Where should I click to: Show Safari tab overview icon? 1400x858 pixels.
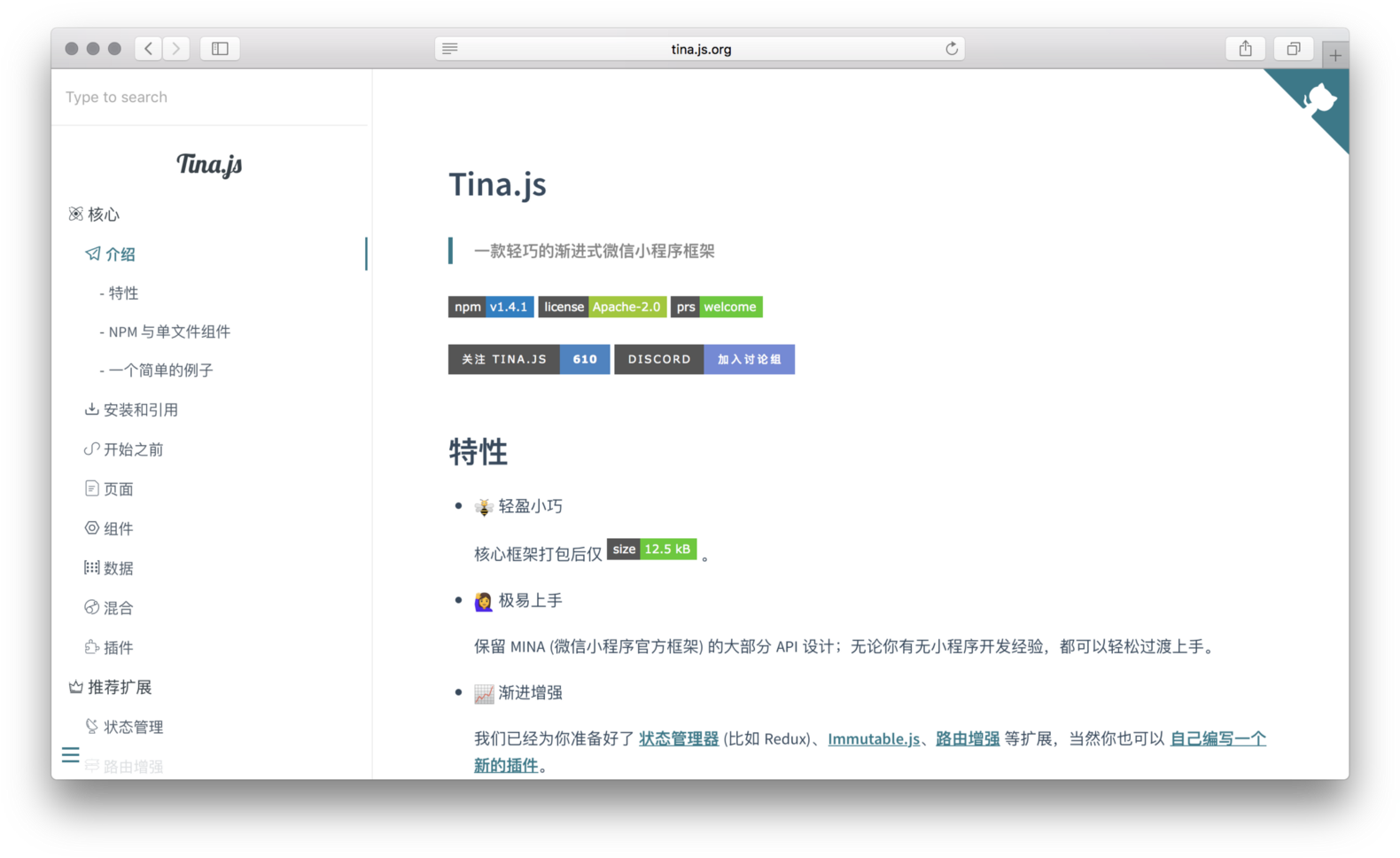(1293, 49)
